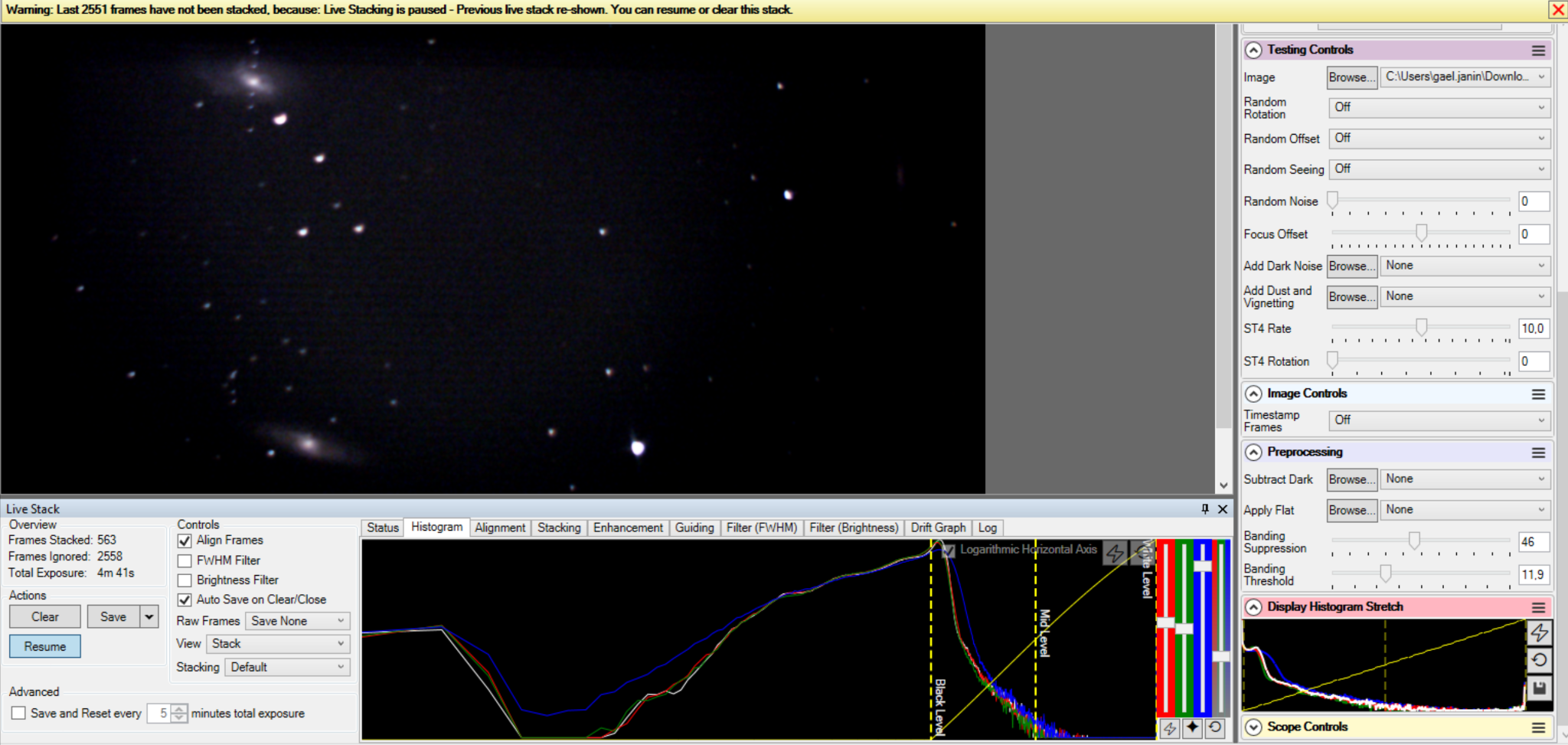This screenshot has height=745, width=1568.
Task: Expand the Scope Controls section
Action: 1253,727
